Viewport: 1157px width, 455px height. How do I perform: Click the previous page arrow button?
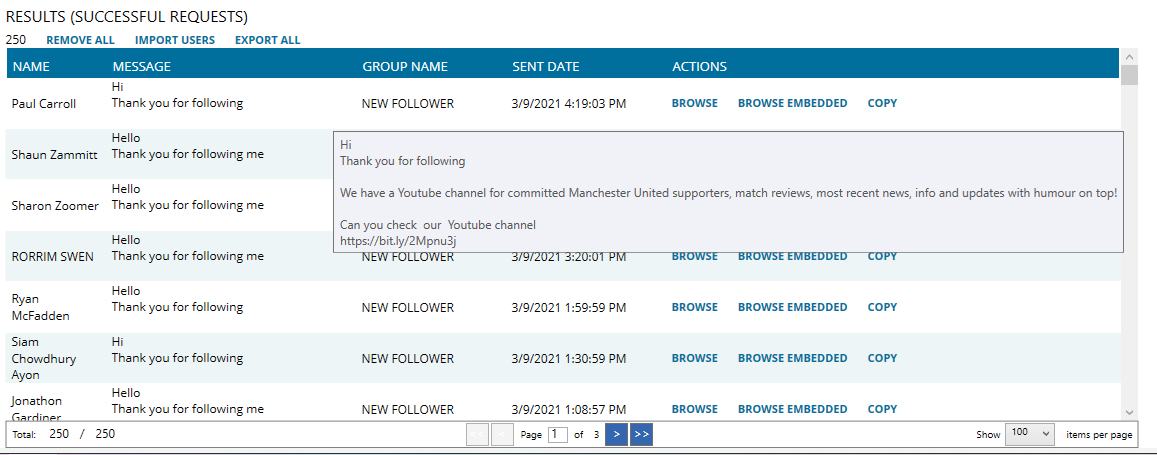(502, 434)
